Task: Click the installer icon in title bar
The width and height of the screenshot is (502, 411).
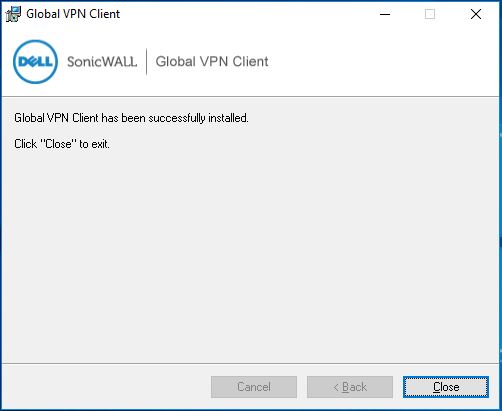Action: click(13, 14)
